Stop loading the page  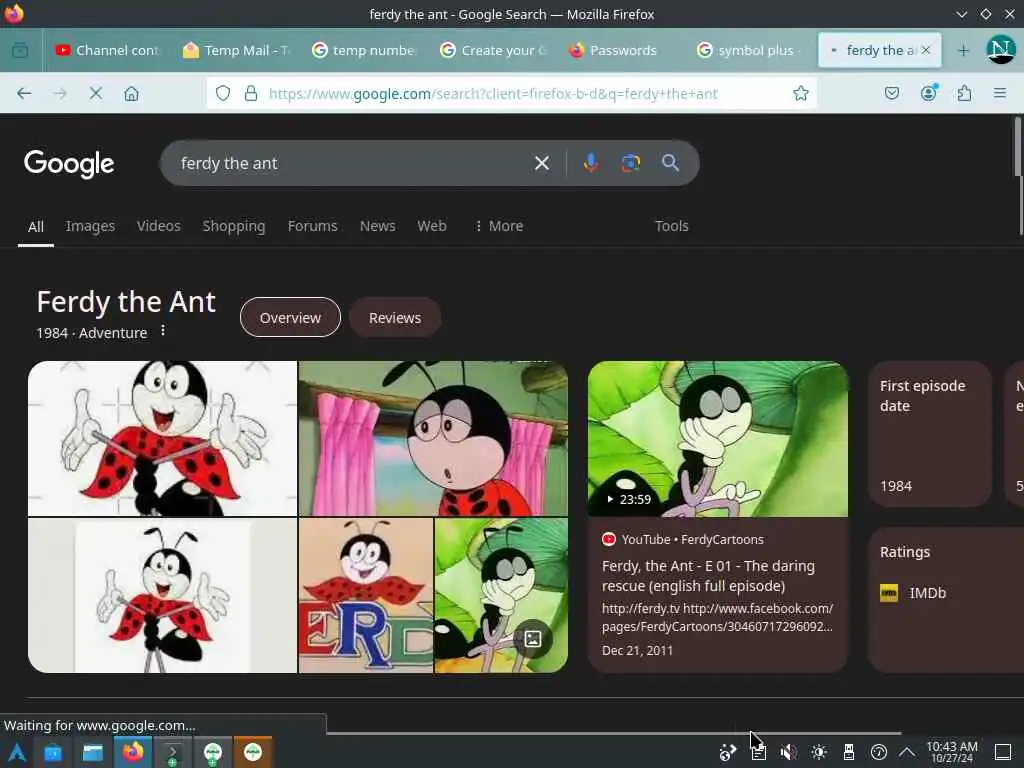pos(95,93)
